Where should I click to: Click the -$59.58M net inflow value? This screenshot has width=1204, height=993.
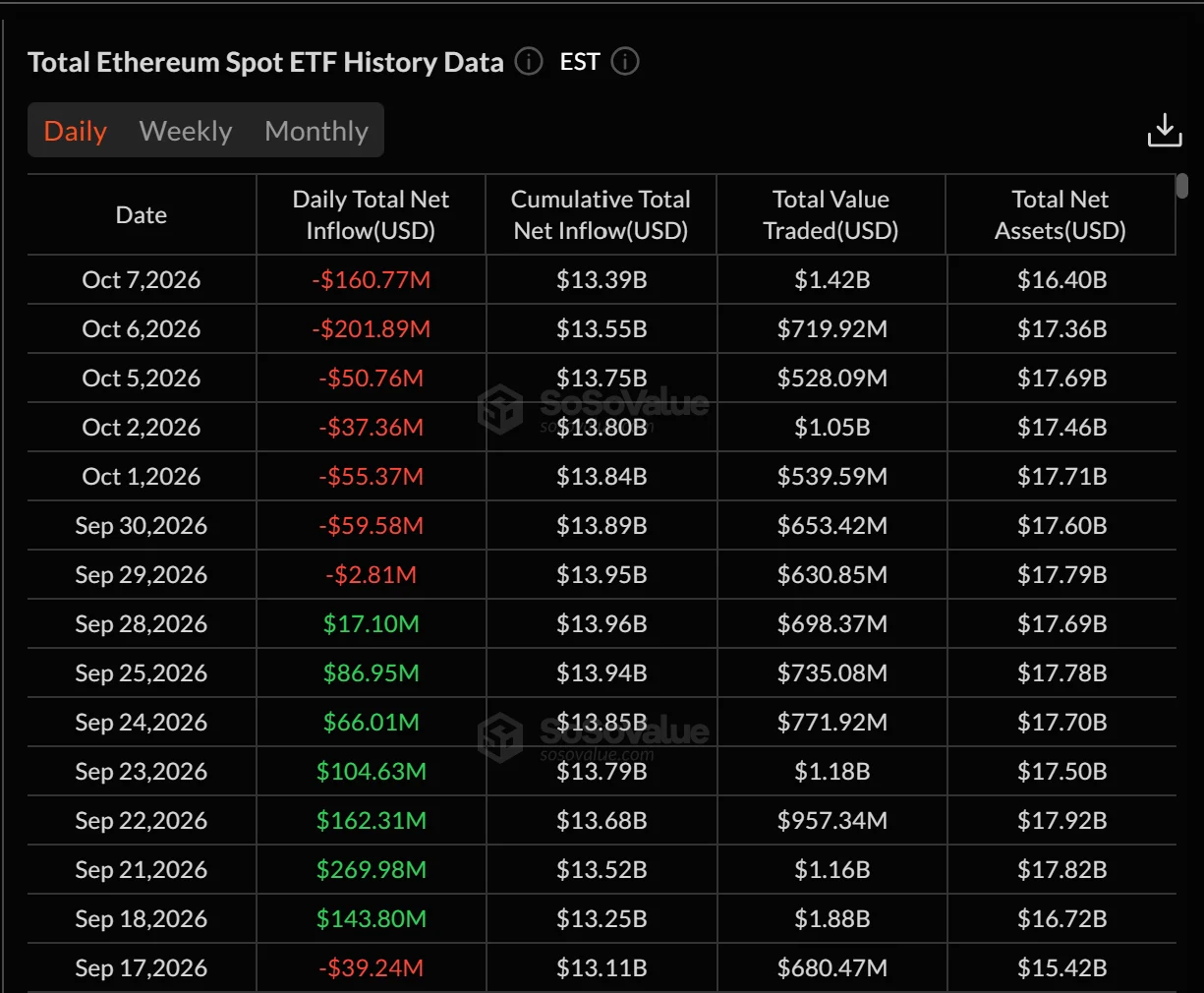(x=372, y=526)
